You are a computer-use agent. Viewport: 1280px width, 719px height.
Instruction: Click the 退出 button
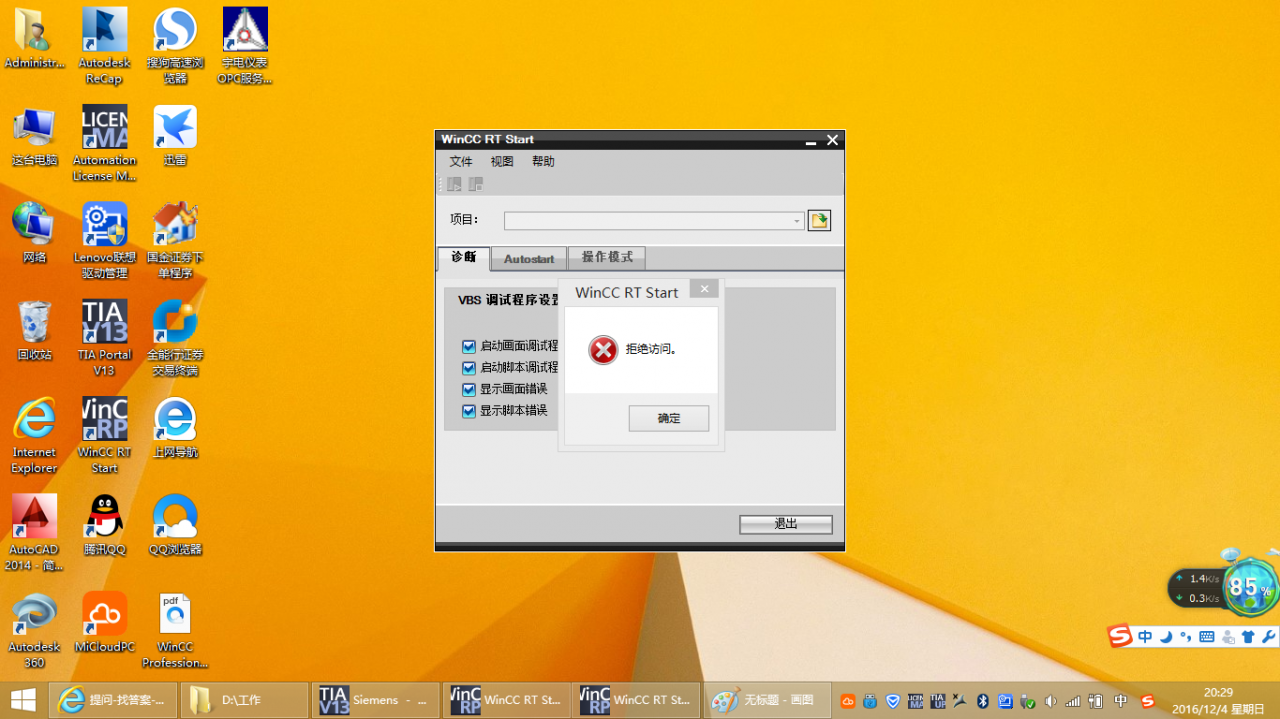coord(786,524)
